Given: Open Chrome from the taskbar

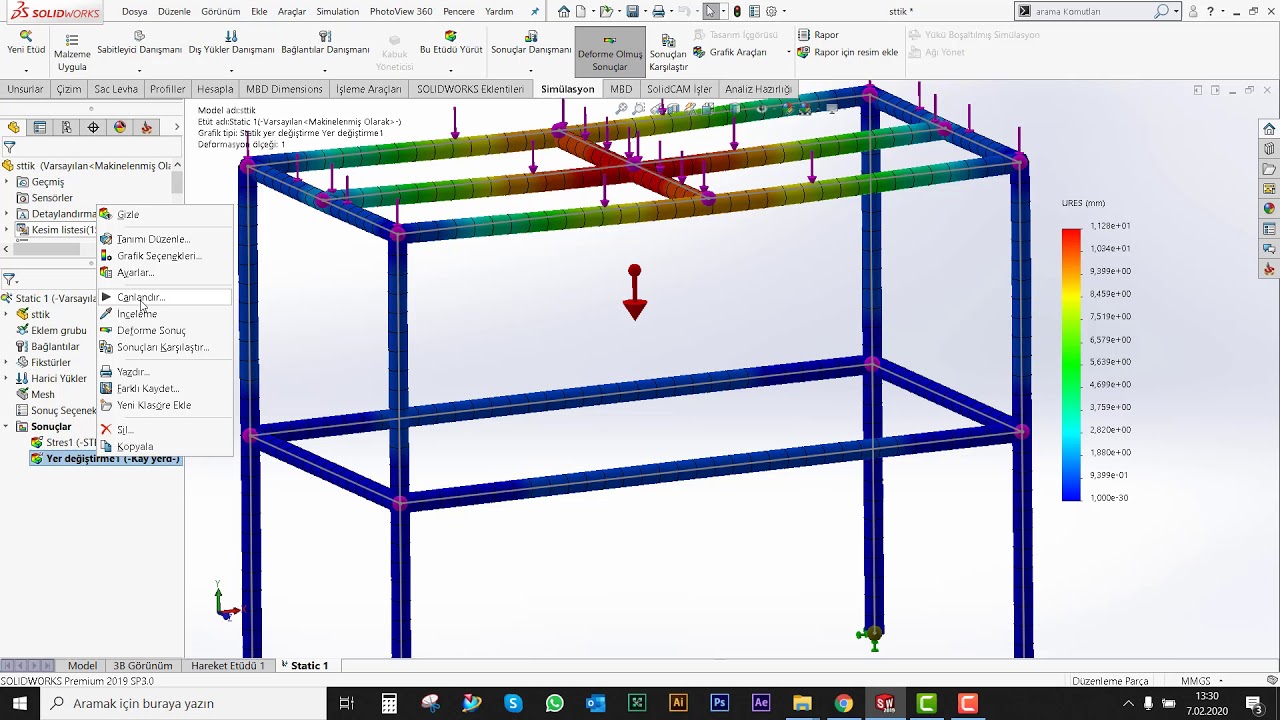Looking at the screenshot, I should click(x=843, y=703).
